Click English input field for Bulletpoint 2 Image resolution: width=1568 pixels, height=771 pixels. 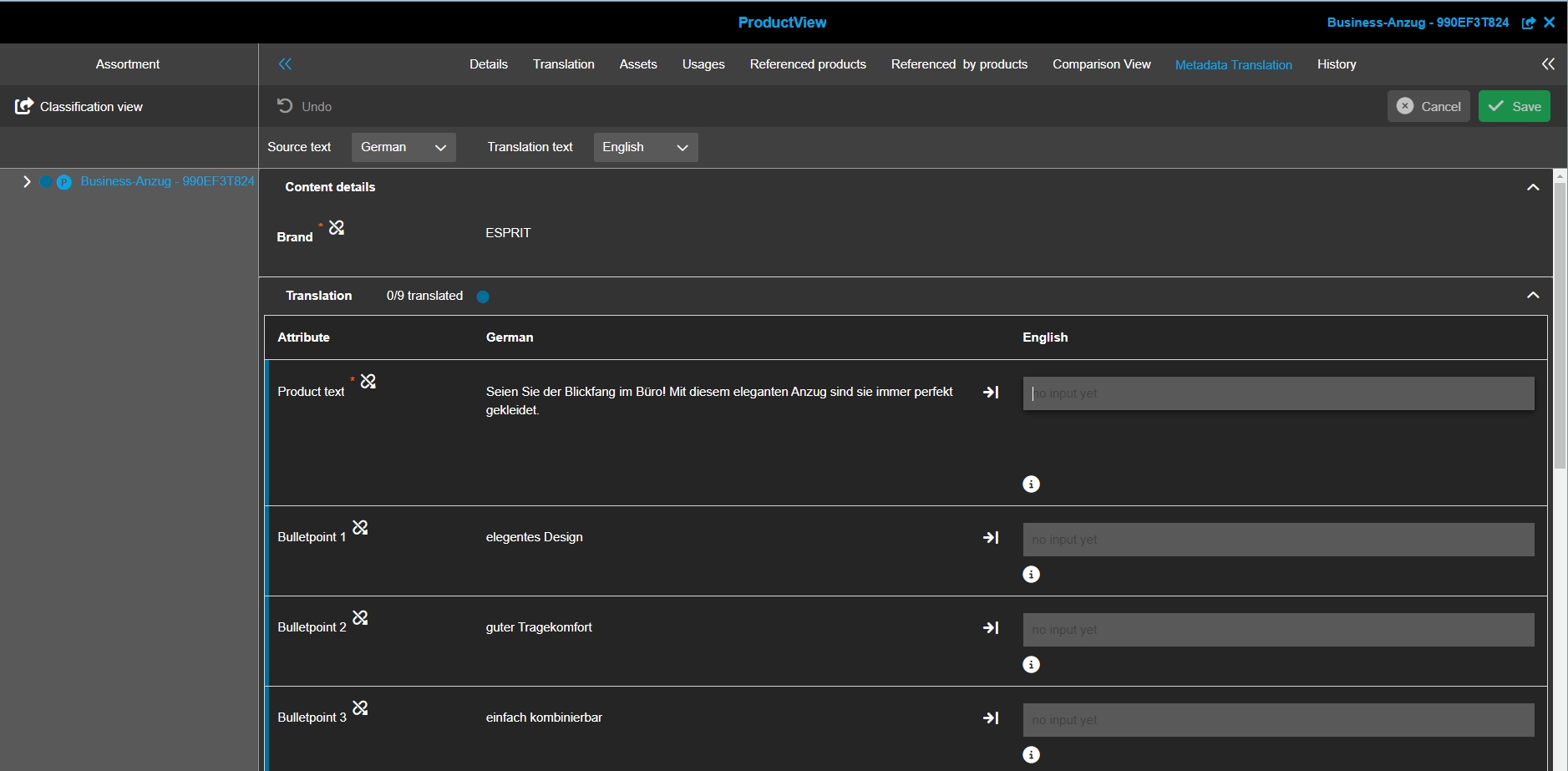pos(1278,630)
